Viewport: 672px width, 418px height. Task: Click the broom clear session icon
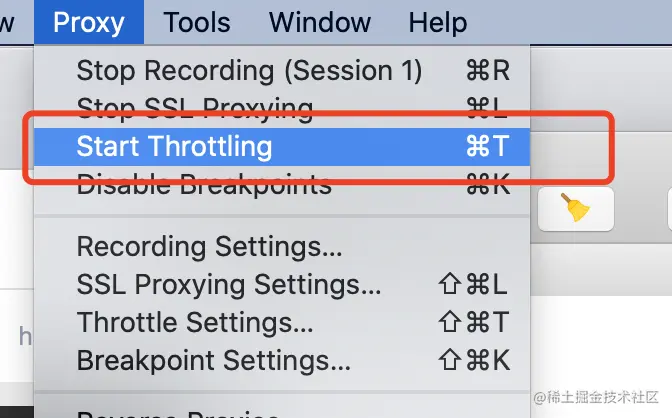pyautogui.click(x=576, y=209)
